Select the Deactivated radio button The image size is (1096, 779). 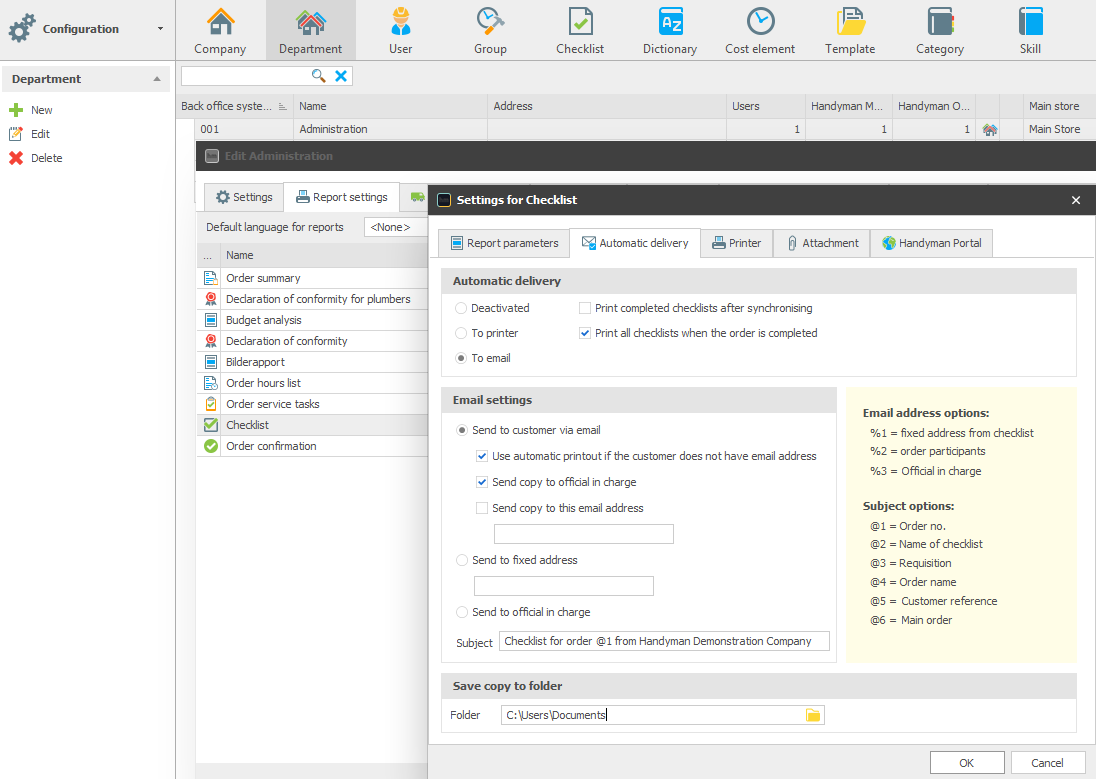(x=461, y=308)
